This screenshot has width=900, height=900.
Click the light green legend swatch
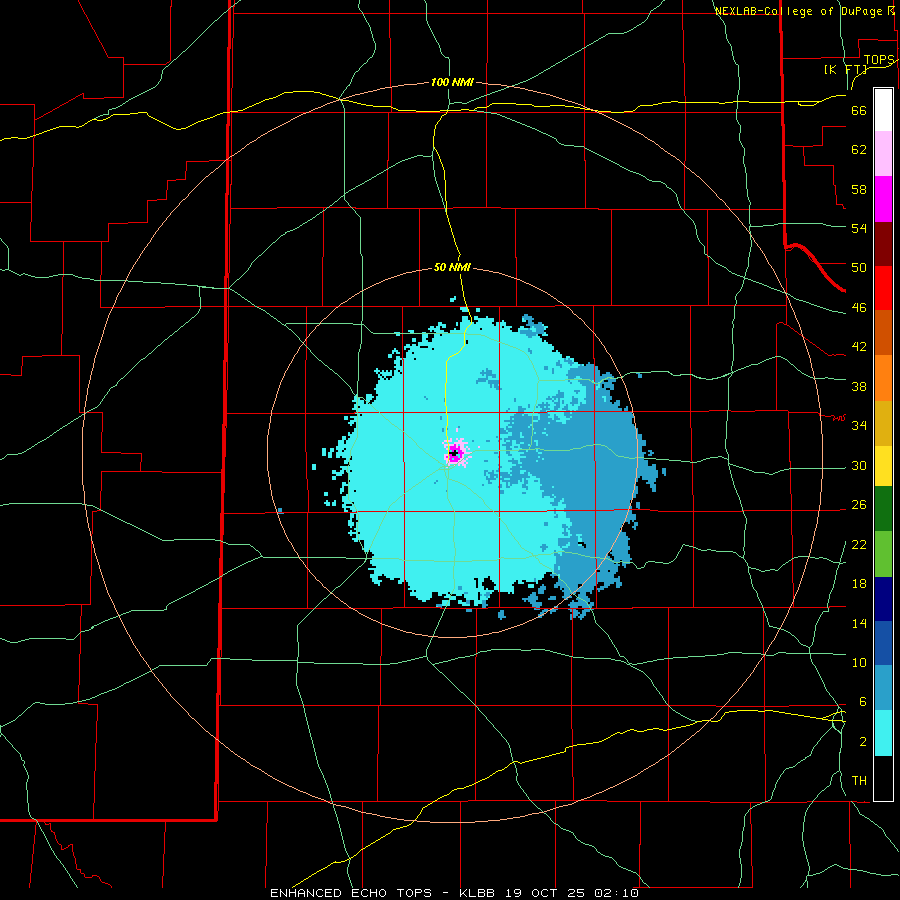click(x=883, y=554)
